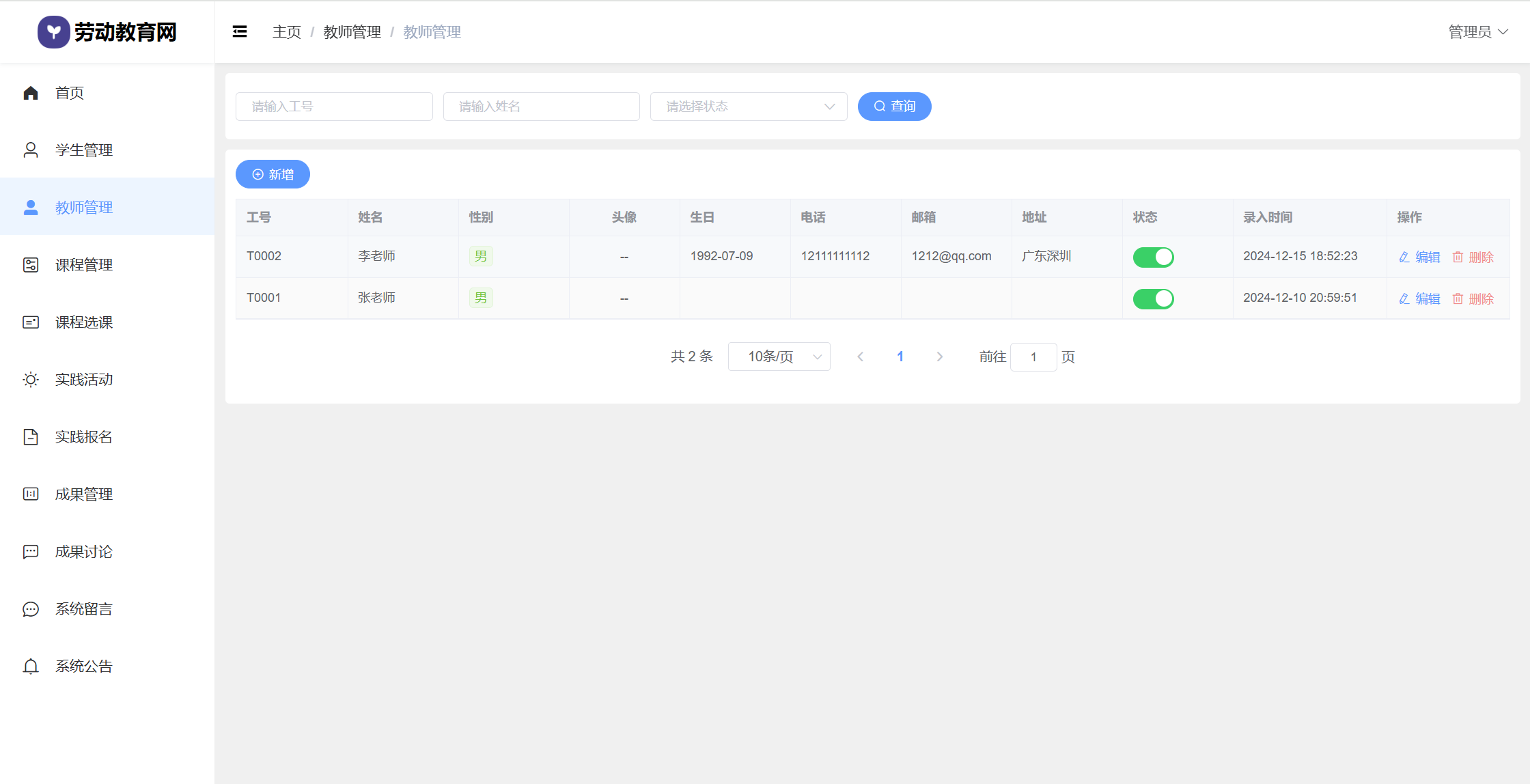Viewport: 1530px width, 784px height.
Task: Click the 请输入工号 input field
Action: (334, 107)
